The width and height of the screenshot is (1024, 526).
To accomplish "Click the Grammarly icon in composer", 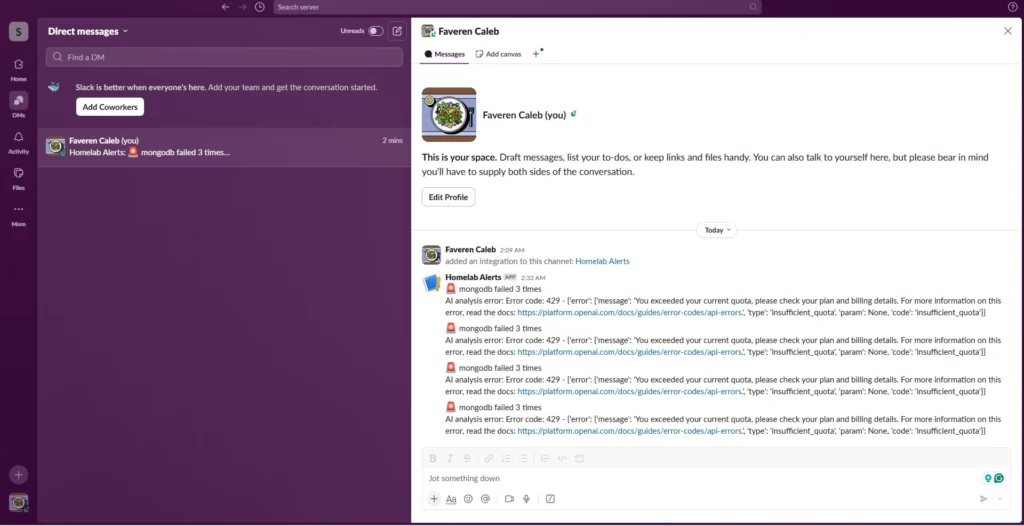I will 999,478.
